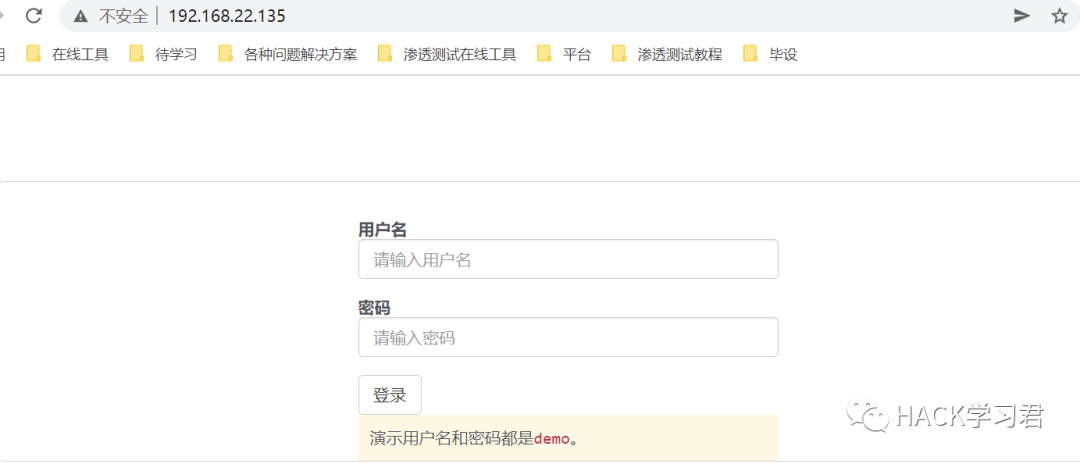Click the 演示用户名和密码都是 hint text

(452, 439)
